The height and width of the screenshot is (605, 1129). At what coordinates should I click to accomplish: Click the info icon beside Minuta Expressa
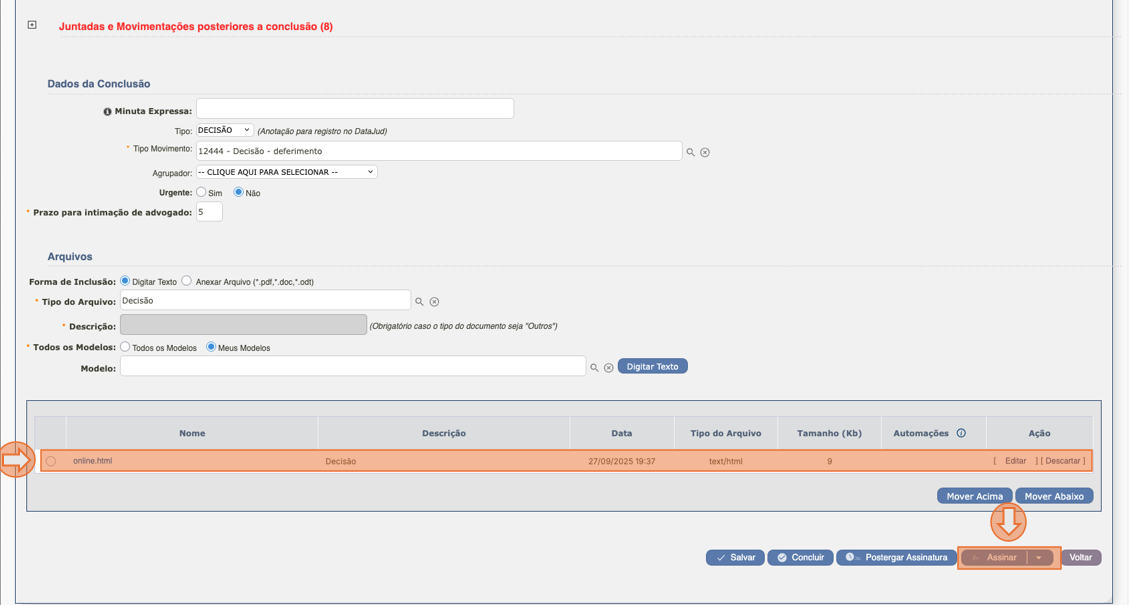[x=107, y=111]
